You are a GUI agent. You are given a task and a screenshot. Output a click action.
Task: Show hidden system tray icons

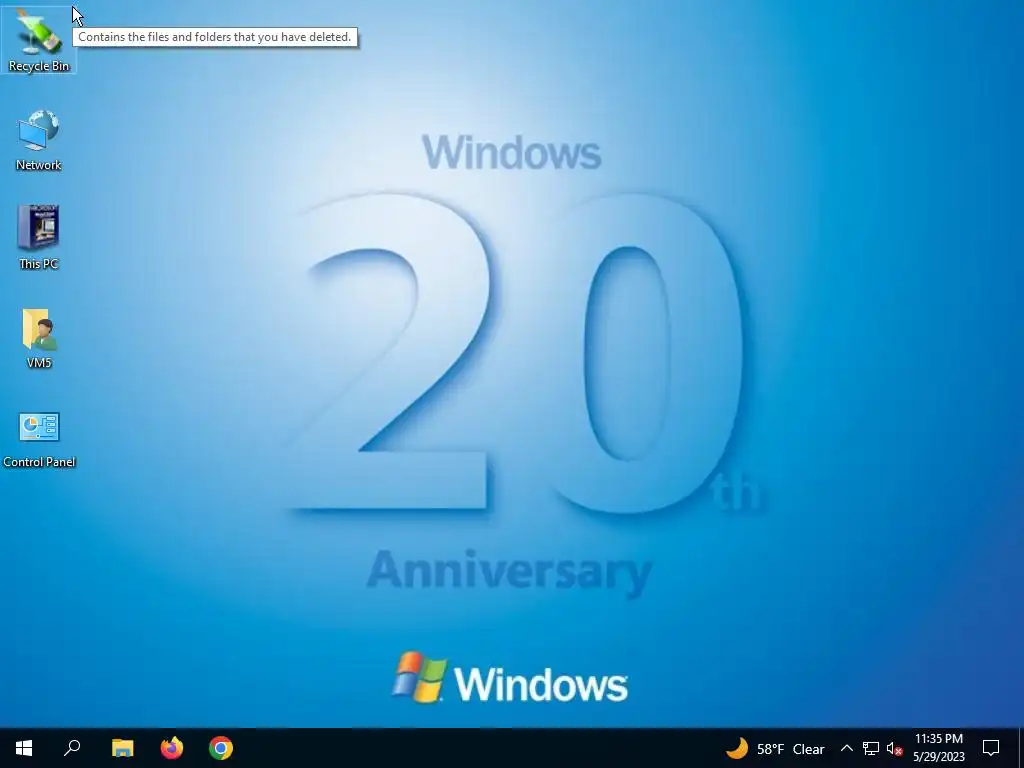846,748
